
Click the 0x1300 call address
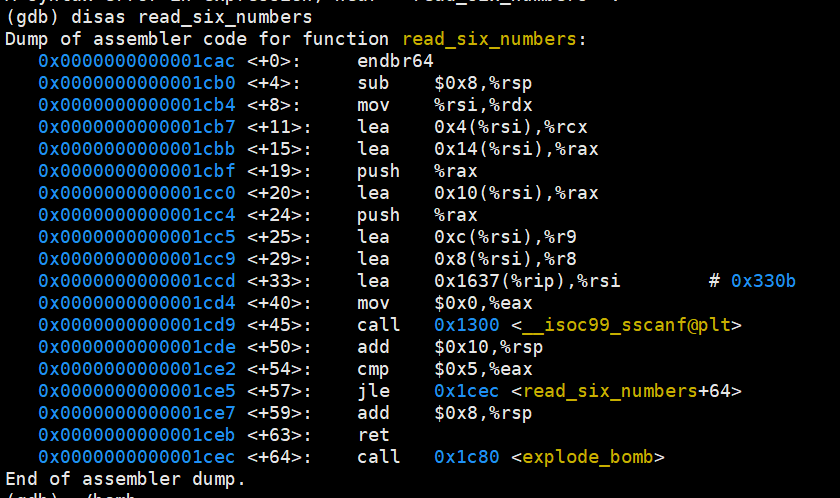[x=467, y=325]
